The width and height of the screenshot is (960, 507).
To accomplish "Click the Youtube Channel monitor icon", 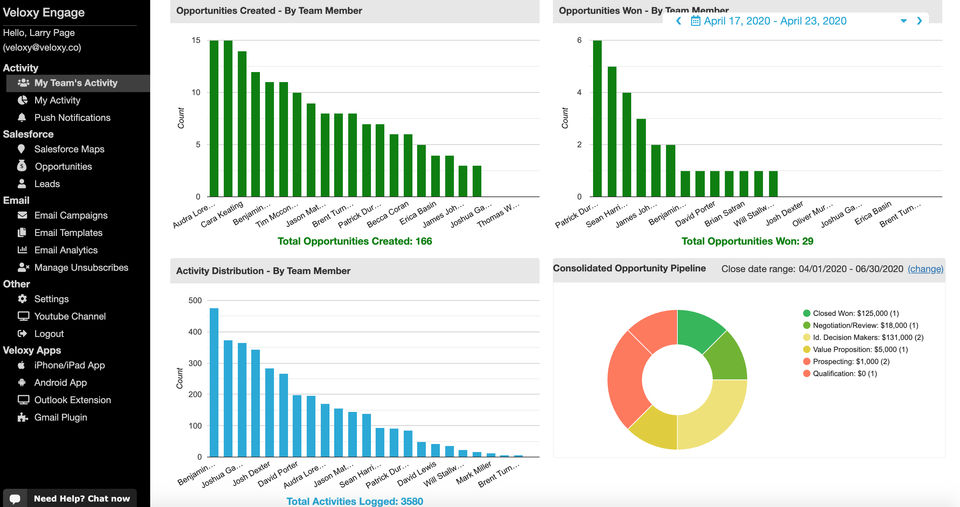I will pos(23,316).
